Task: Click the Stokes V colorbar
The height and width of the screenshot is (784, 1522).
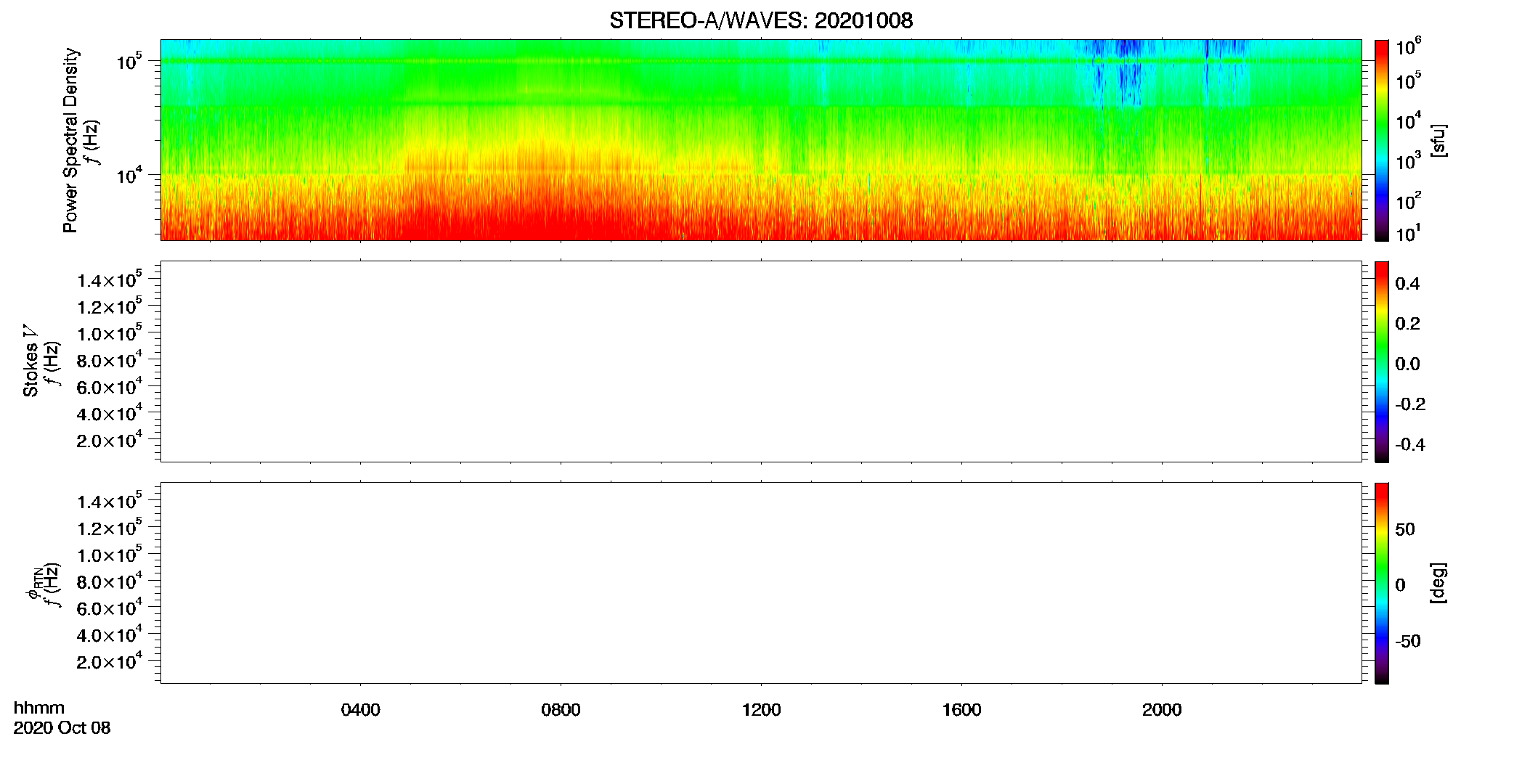Action: tap(1382, 362)
